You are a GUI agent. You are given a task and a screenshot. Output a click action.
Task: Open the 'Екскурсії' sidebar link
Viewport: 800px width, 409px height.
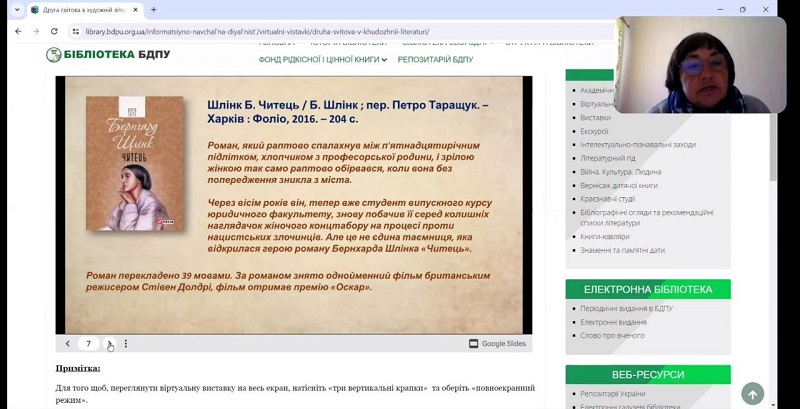pyautogui.click(x=594, y=131)
